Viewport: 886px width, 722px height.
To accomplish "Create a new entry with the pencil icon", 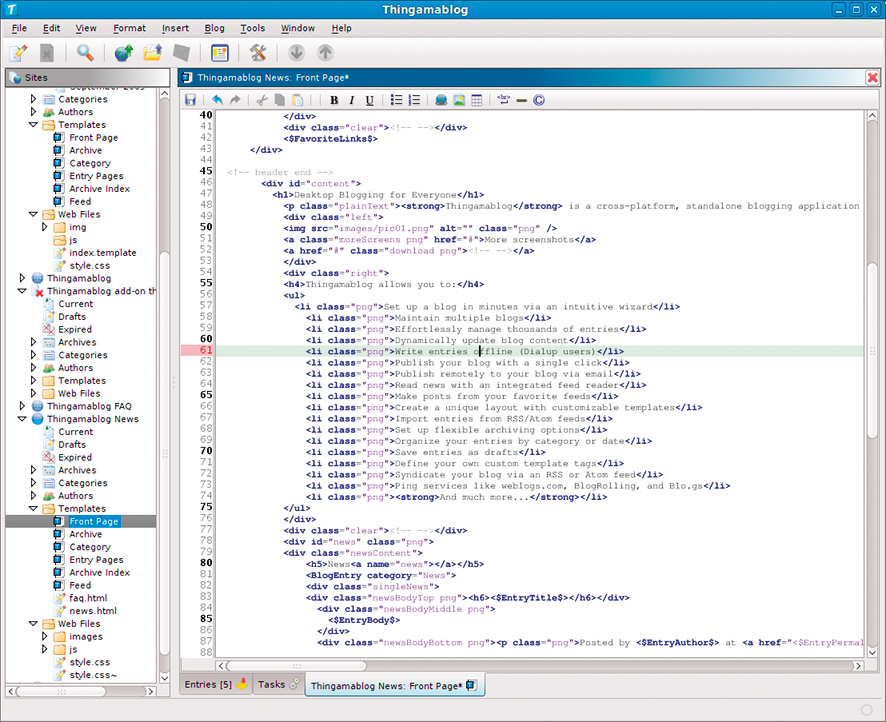I will point(19,53).
